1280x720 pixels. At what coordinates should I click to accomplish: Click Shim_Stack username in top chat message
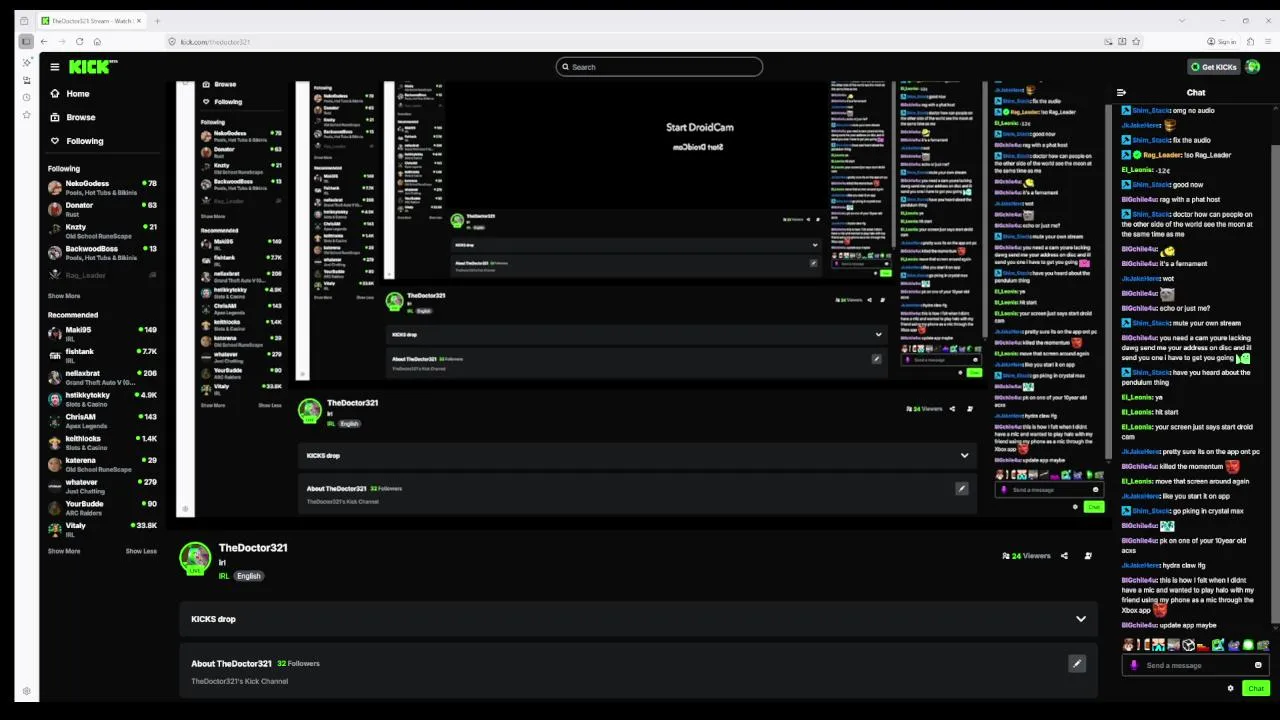click(1152, 110)
